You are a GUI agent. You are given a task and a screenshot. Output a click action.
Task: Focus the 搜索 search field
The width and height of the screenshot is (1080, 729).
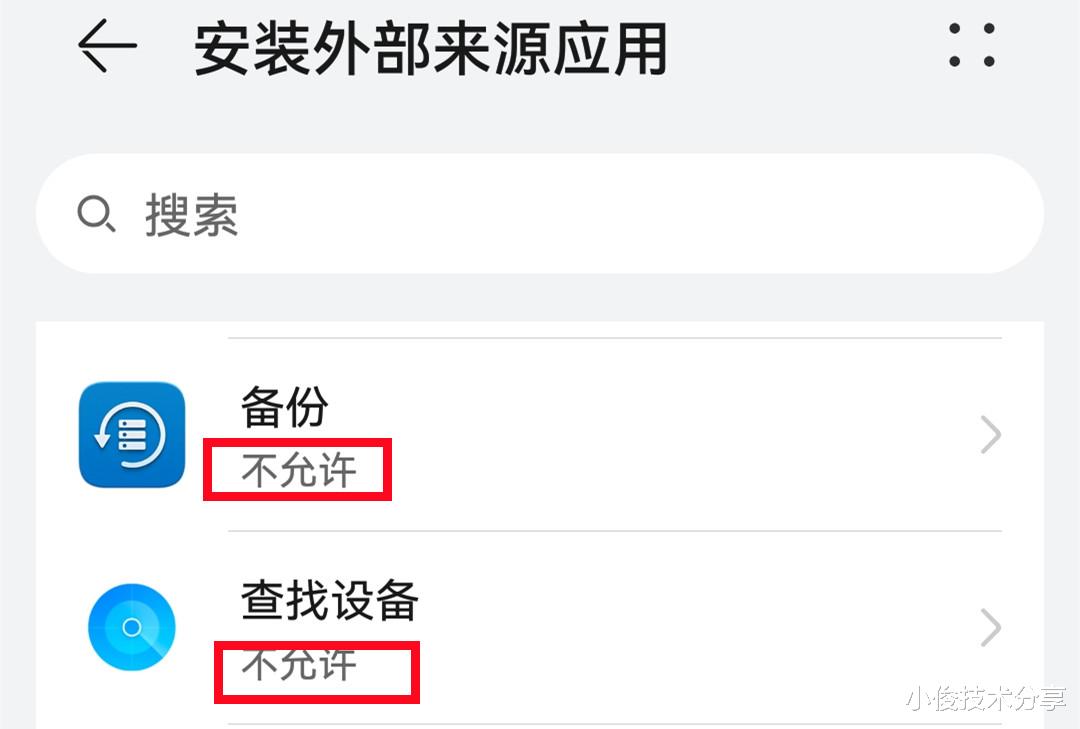540,214
